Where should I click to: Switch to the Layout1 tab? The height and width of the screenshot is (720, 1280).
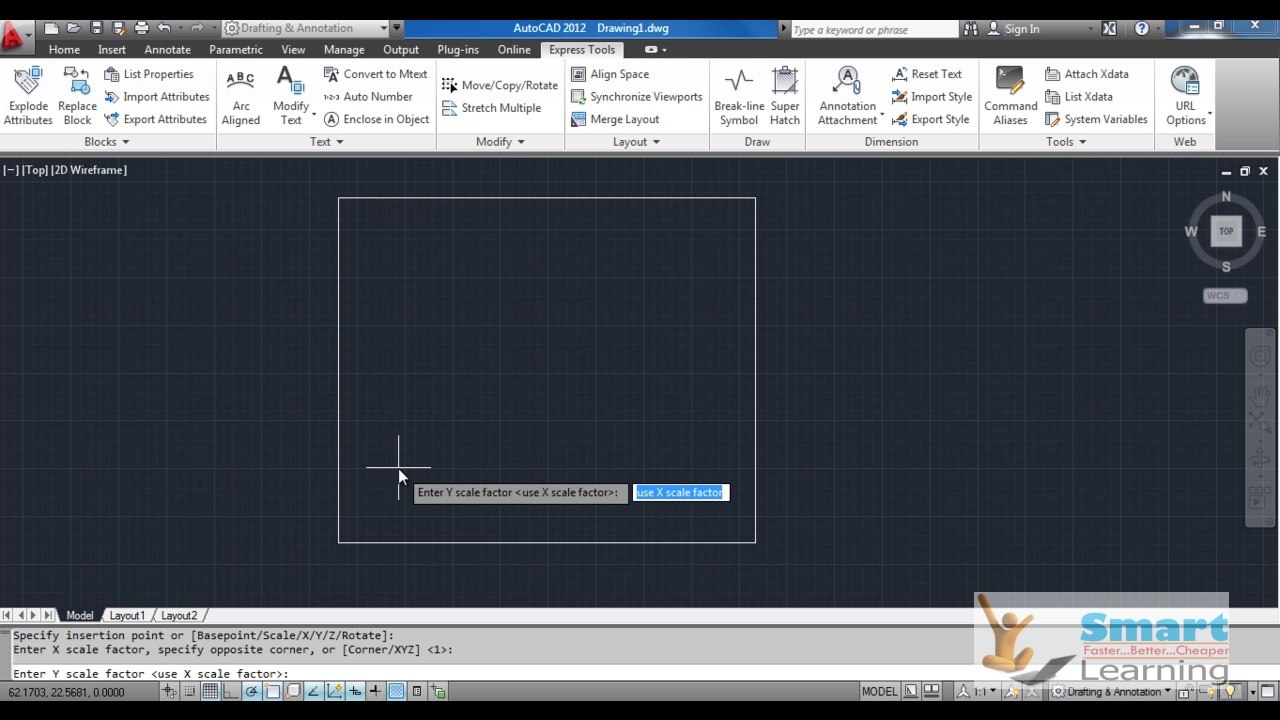127,615
